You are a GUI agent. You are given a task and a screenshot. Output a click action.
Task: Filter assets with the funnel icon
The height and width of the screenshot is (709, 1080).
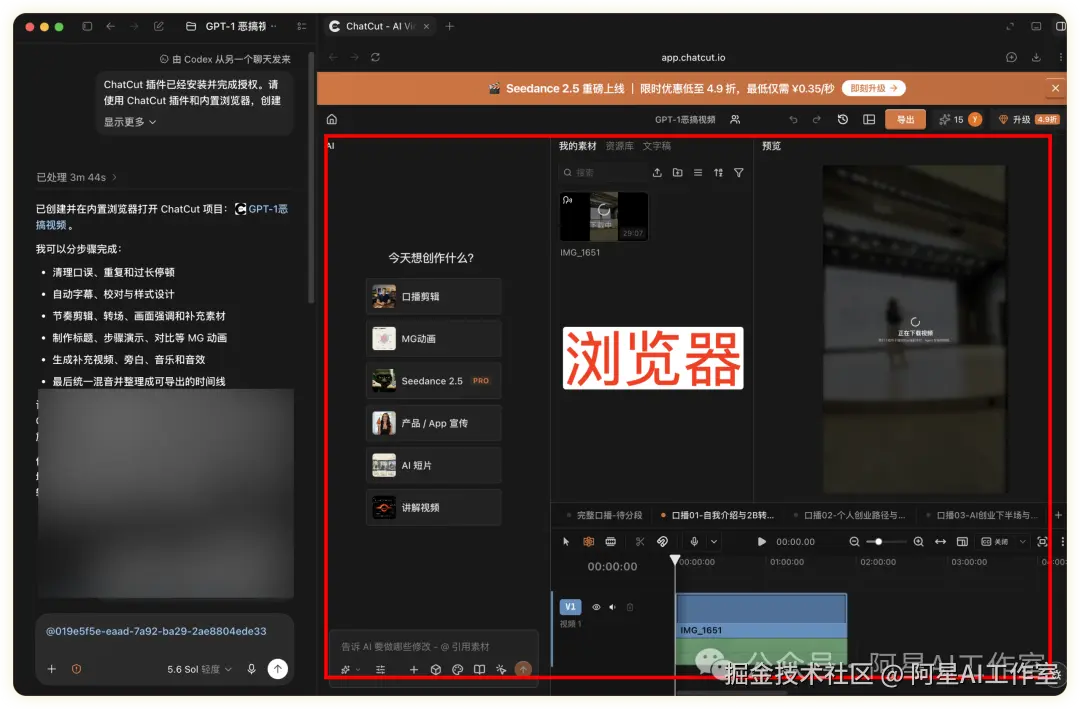[738, 173]
